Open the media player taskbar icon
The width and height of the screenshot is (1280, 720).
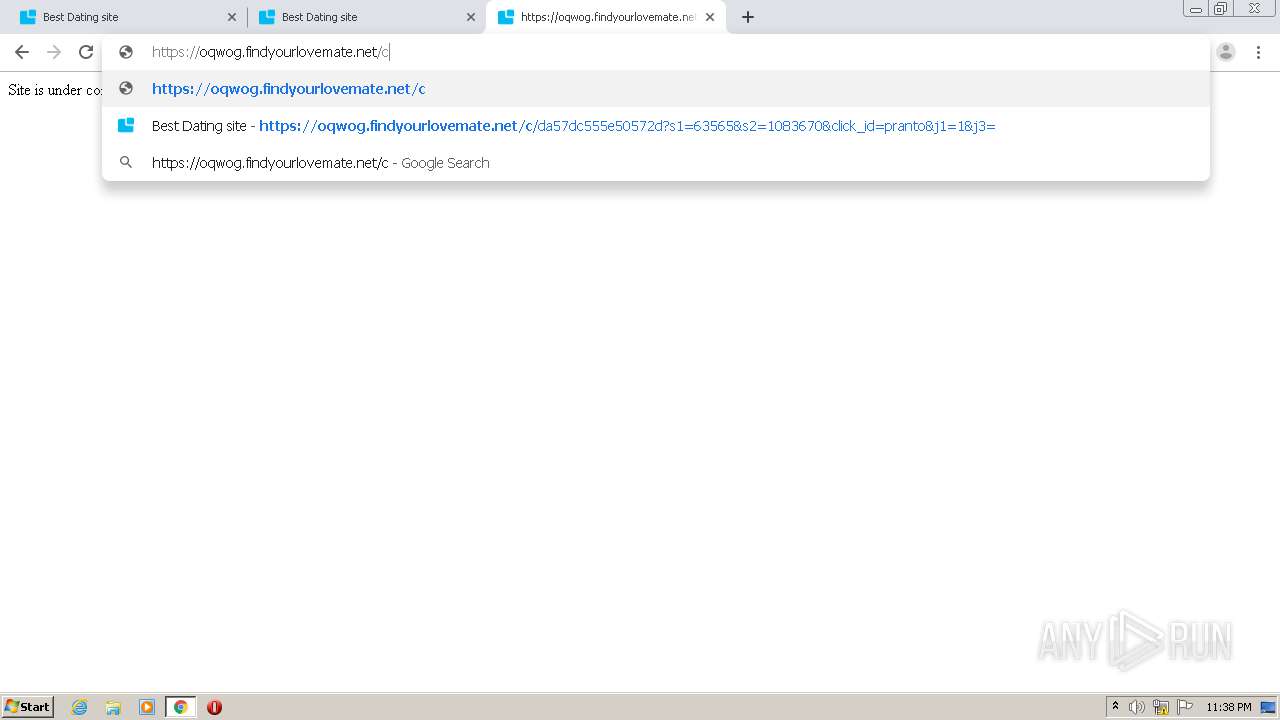pos(147,707)
